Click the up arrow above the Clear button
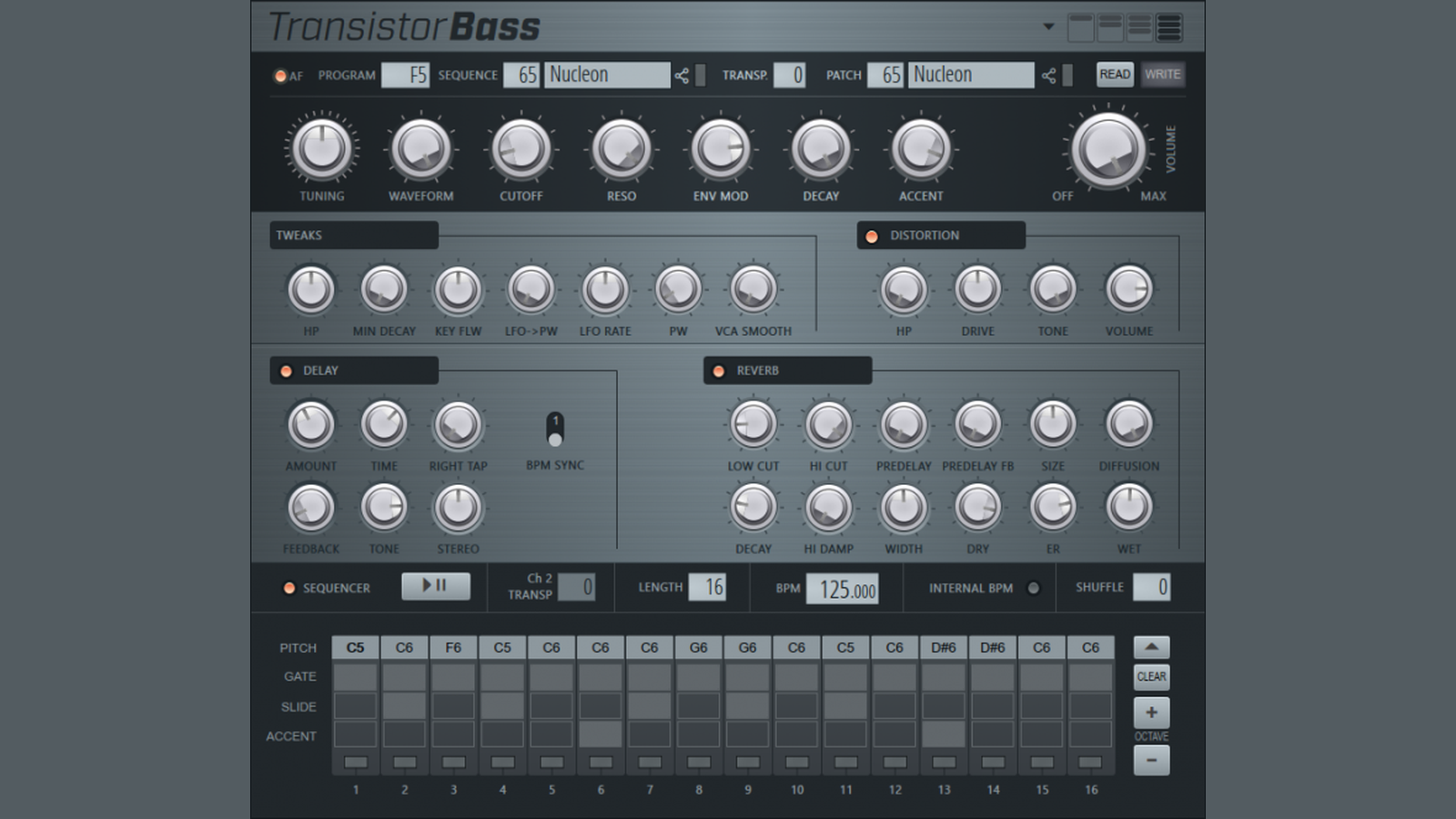1456x819 pixels. [1151, 647]
